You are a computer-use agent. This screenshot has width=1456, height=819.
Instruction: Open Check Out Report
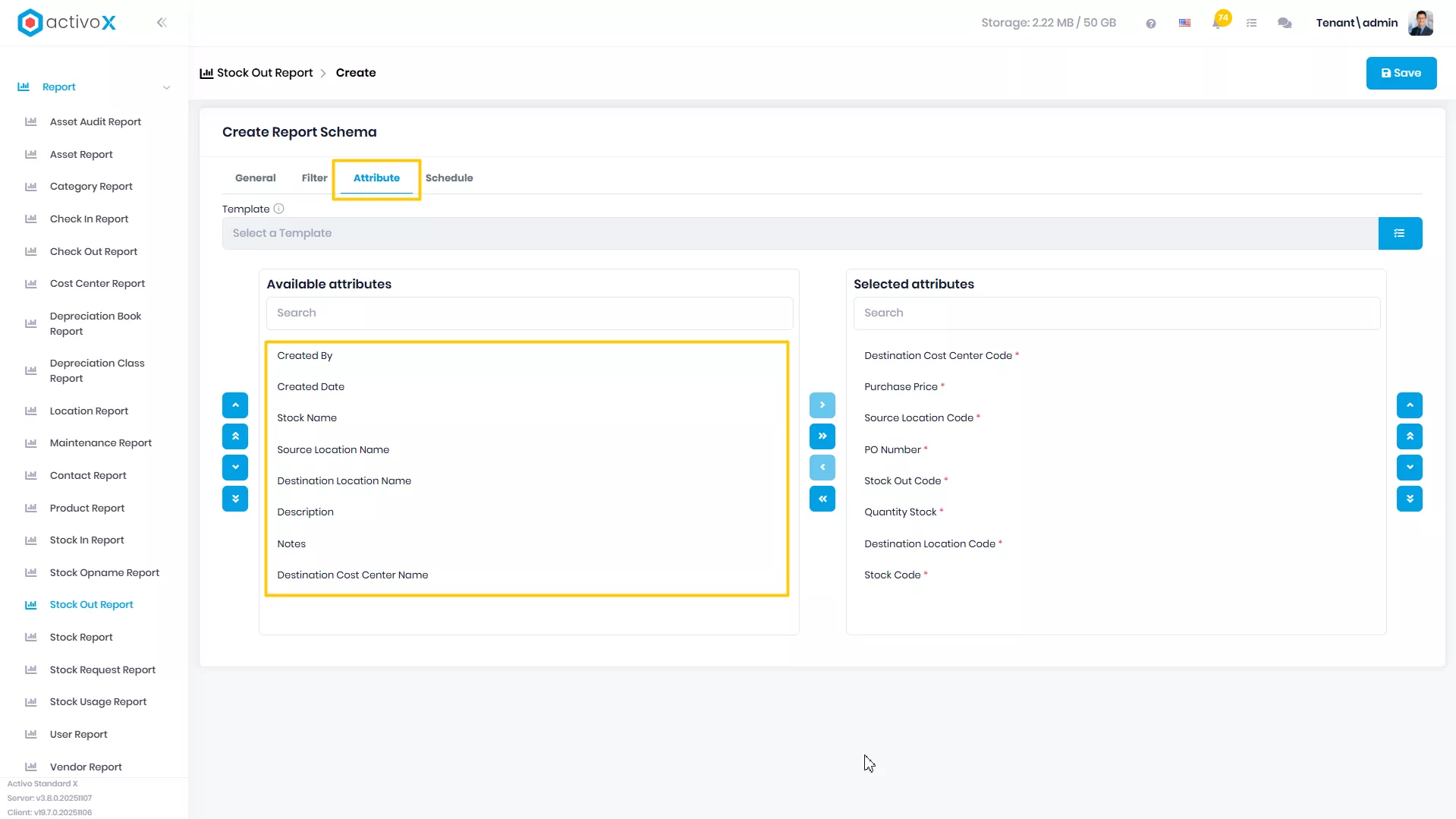[x=93, y=252]
